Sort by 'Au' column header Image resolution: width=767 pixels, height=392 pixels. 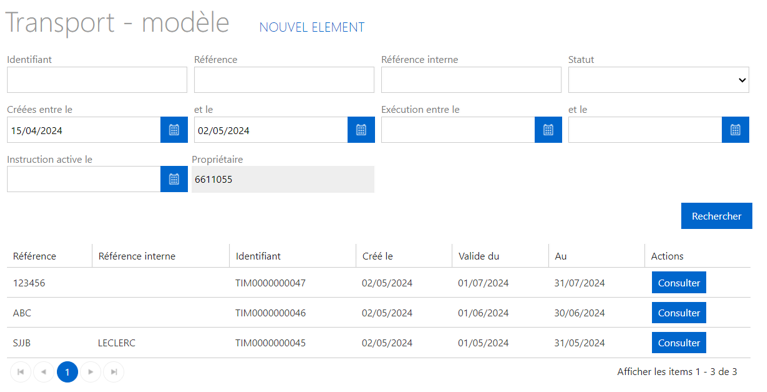pyautogui.click(x=561, y=256)
